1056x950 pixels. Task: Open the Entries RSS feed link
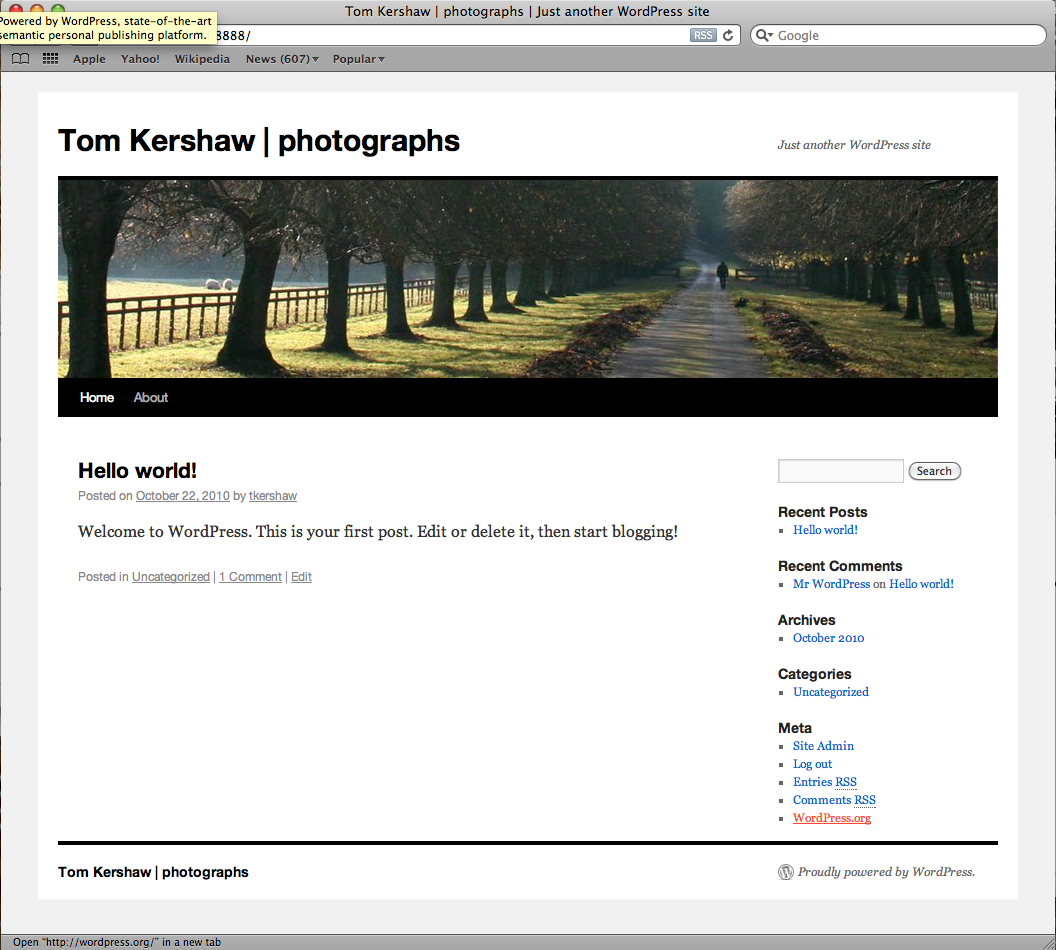[x=824, y=782]
